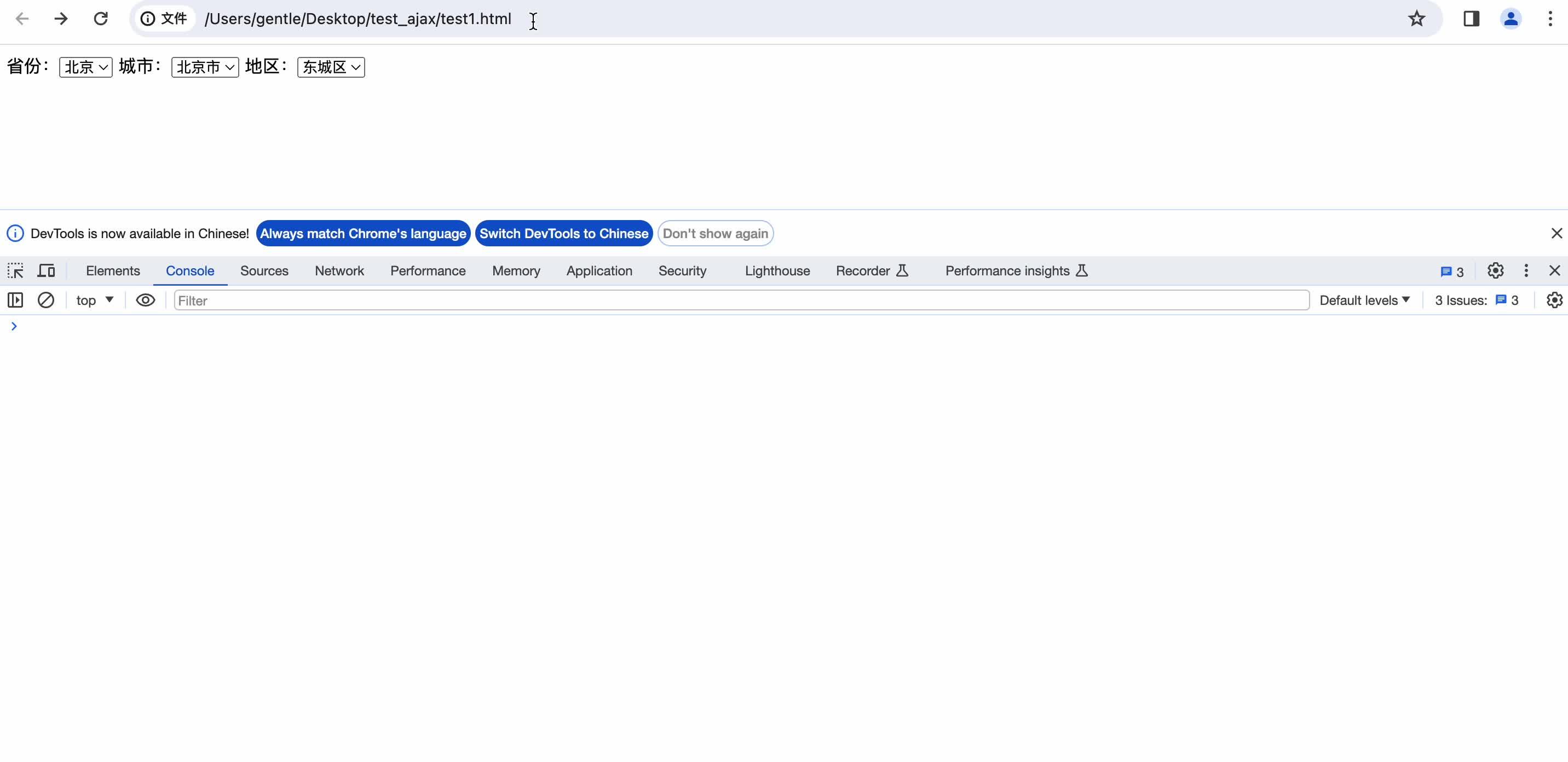Clear console with the ban icon
Viewport: 1568px width, 762px height.
(45, 300)
